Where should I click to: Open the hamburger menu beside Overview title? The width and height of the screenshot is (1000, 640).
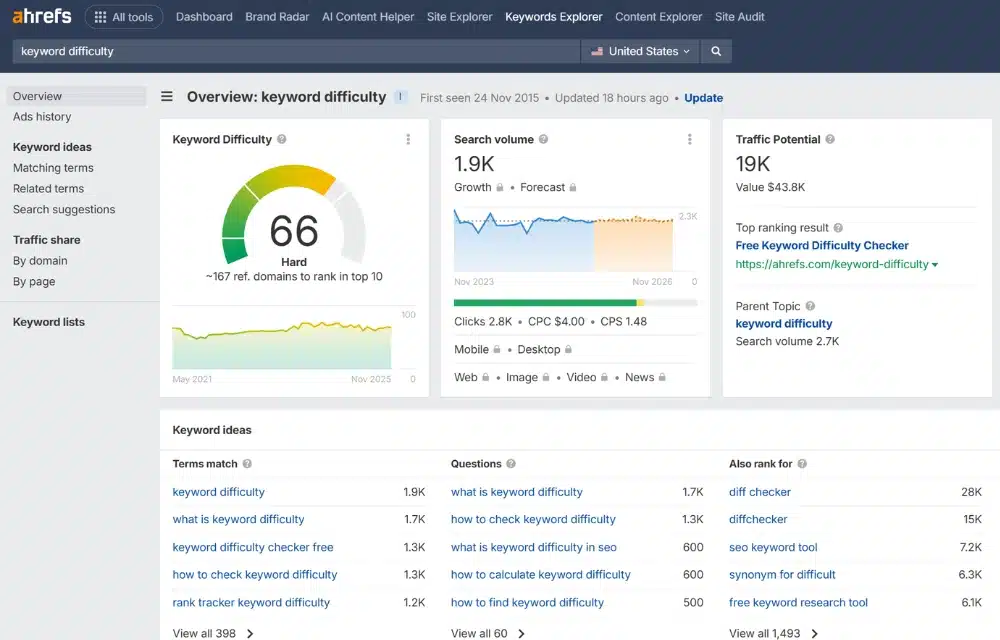(x=166, y=96)
